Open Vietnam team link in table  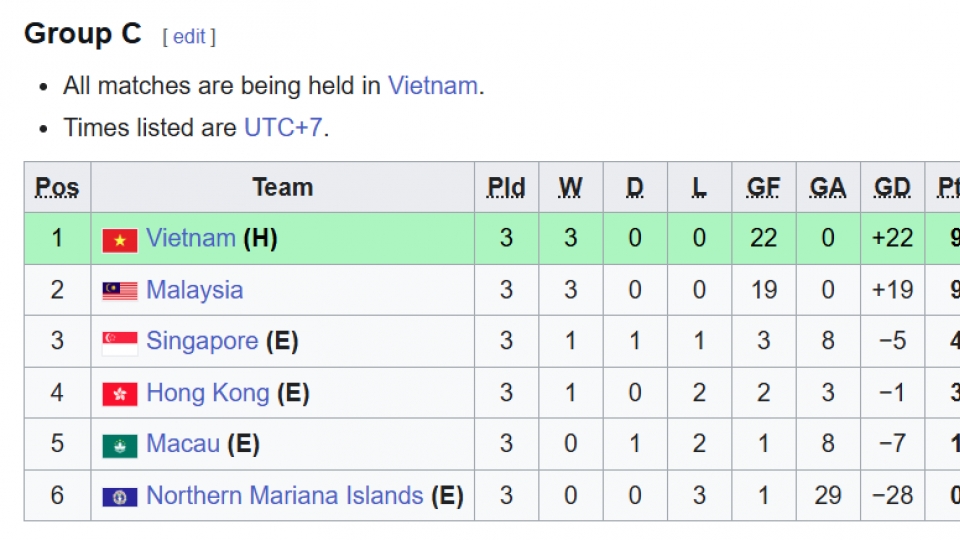190,238
